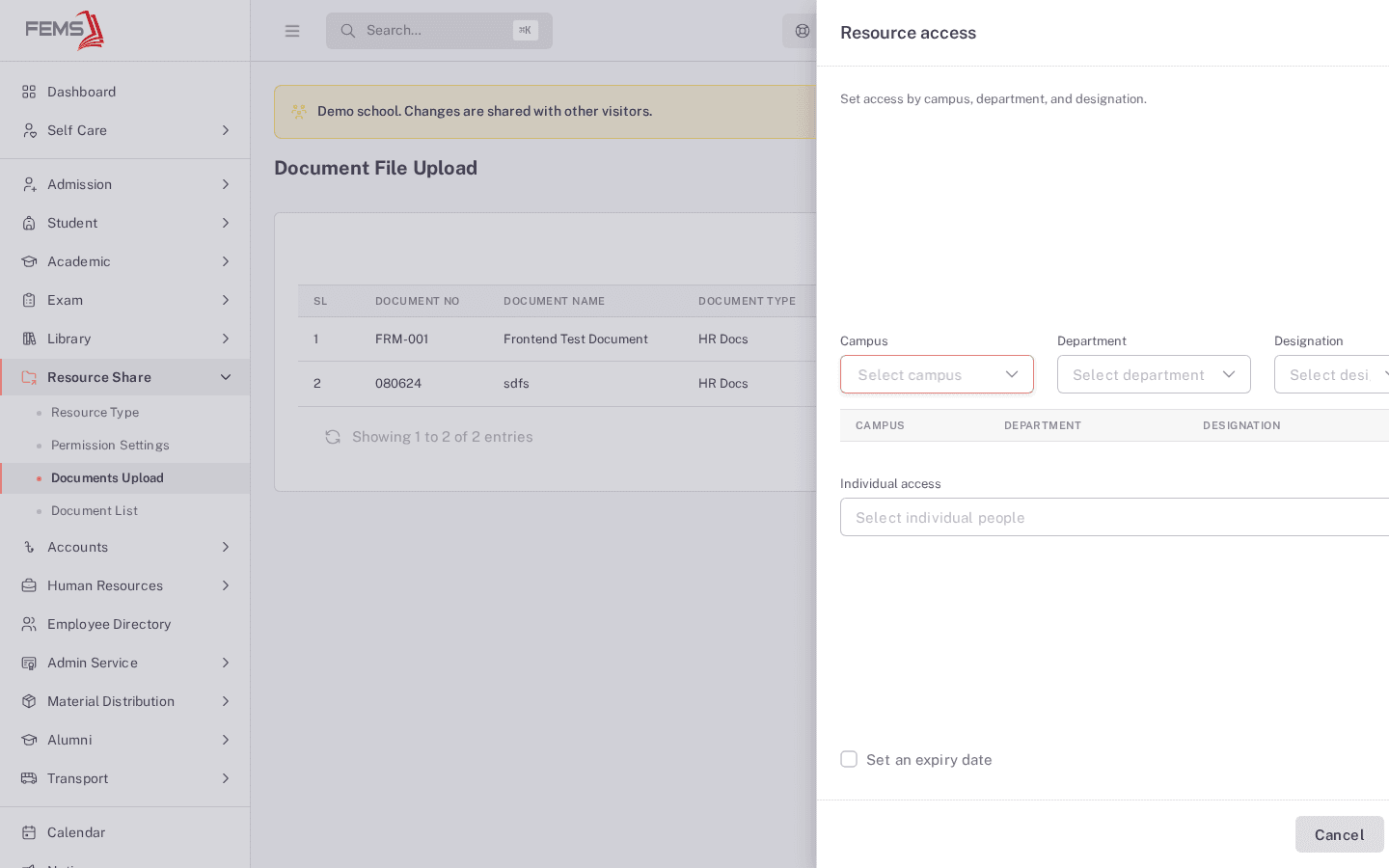Expand the Admission menu chevron
The image size is (1389, 868).
pos(226,184)
